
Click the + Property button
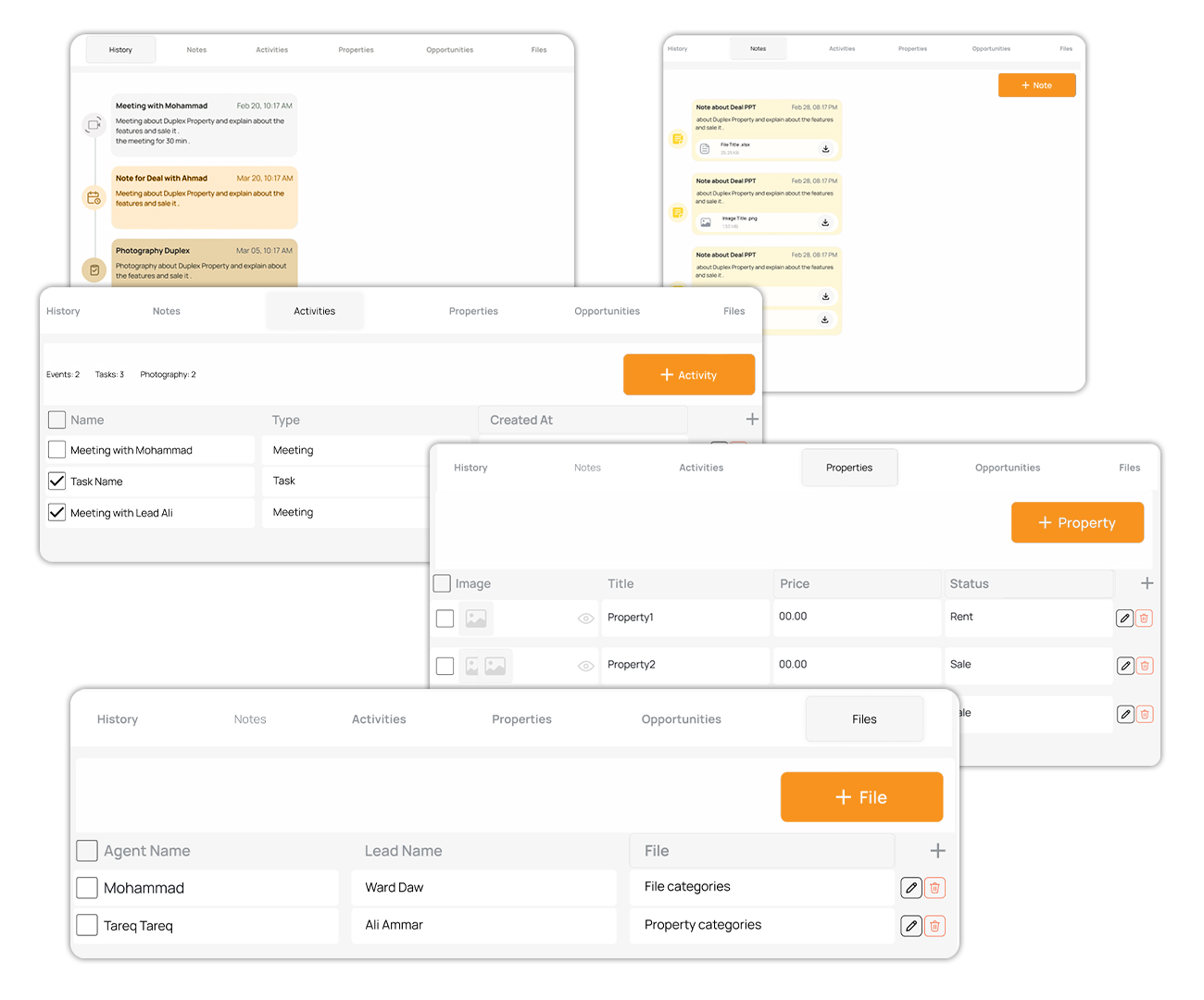1077,523
